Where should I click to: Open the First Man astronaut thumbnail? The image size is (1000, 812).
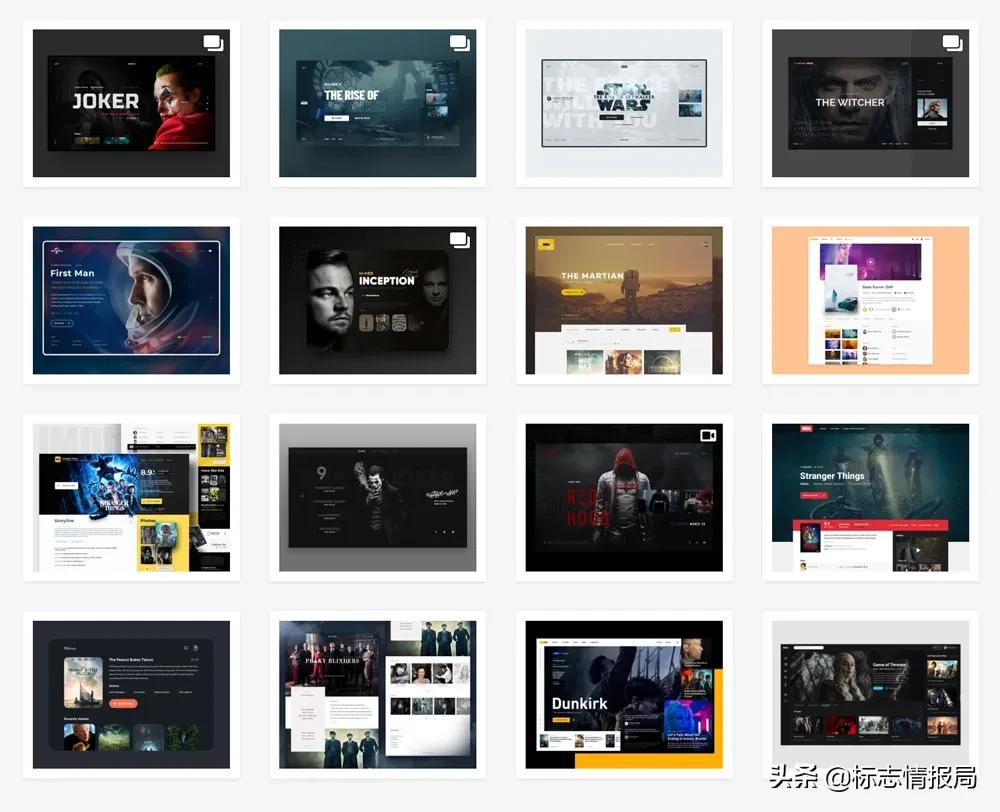131,300
